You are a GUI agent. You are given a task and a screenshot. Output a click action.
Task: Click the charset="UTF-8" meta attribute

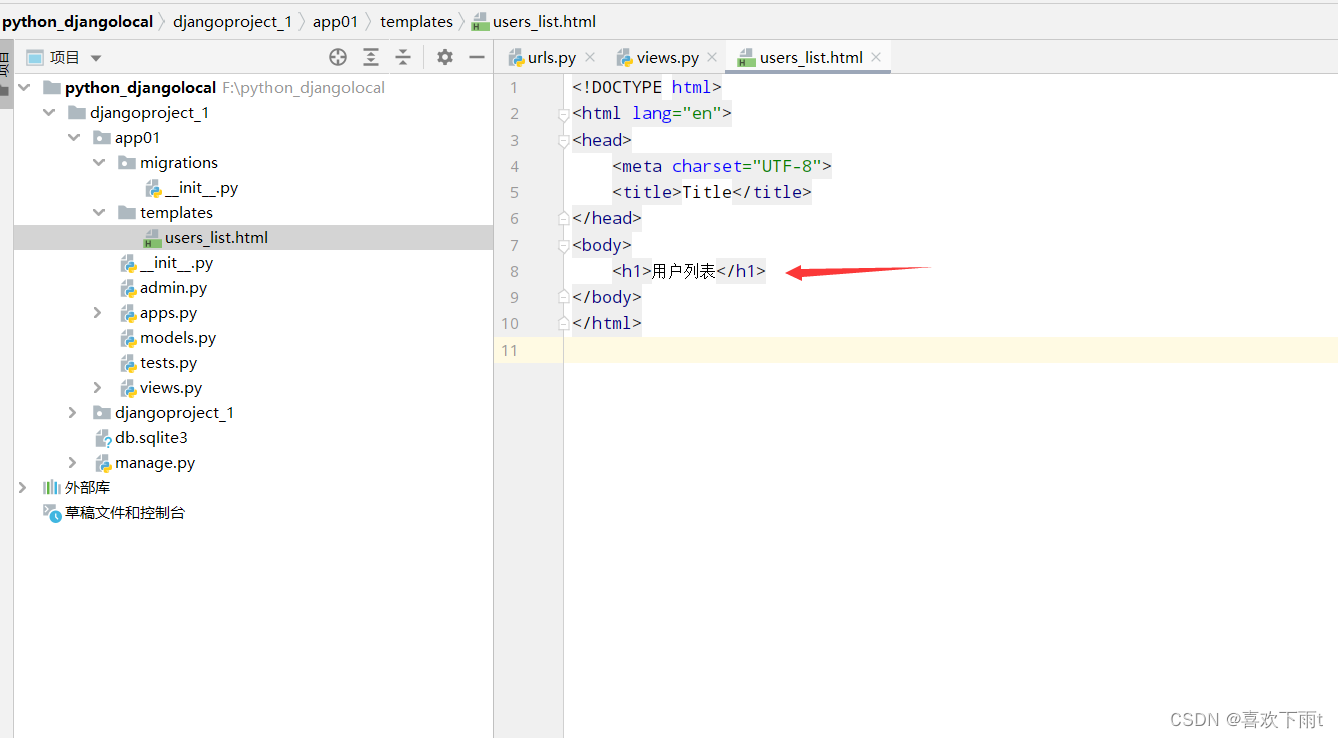pos(747,166)
